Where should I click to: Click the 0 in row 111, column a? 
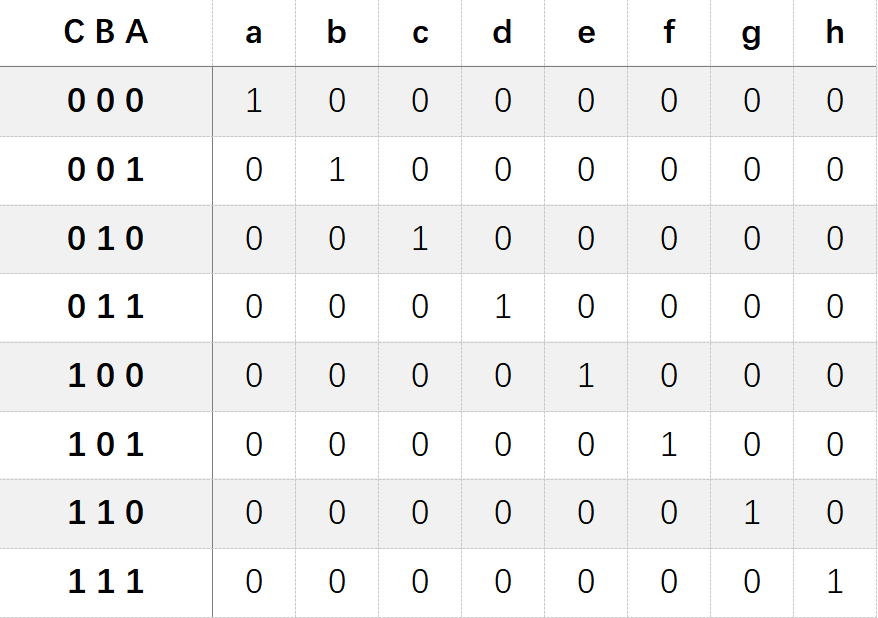tap(254, 581)
